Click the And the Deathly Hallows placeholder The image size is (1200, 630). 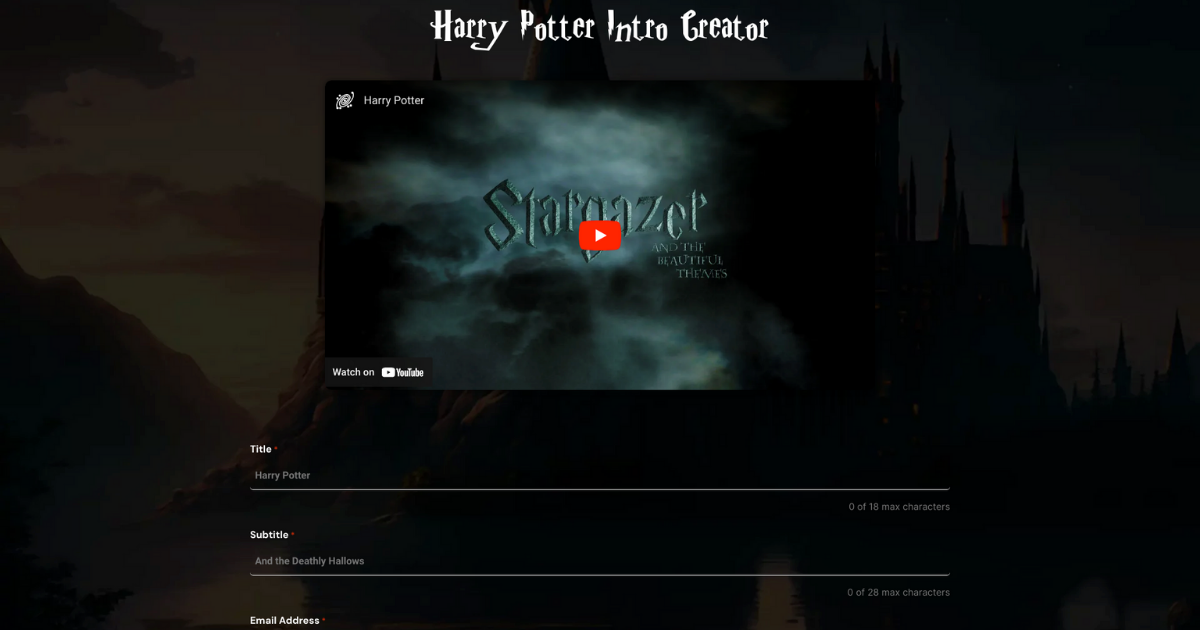click(x=309, y=560)
